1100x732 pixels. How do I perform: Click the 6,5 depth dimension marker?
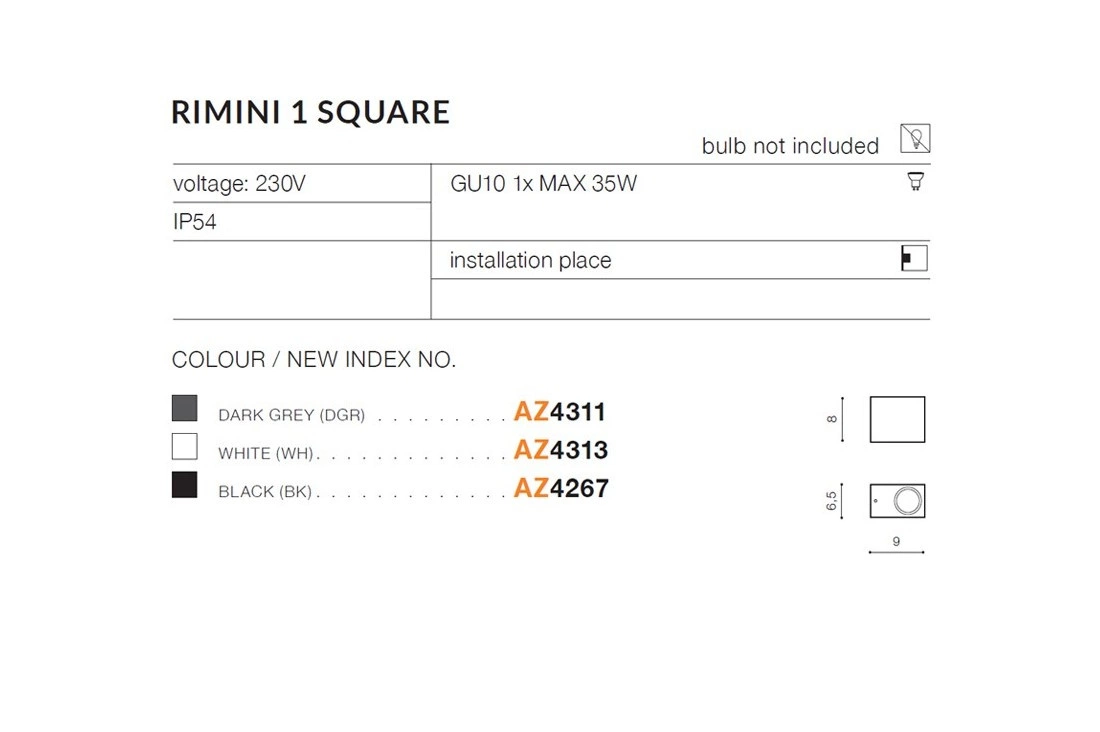pyautogui.click(x=833, y=501)
